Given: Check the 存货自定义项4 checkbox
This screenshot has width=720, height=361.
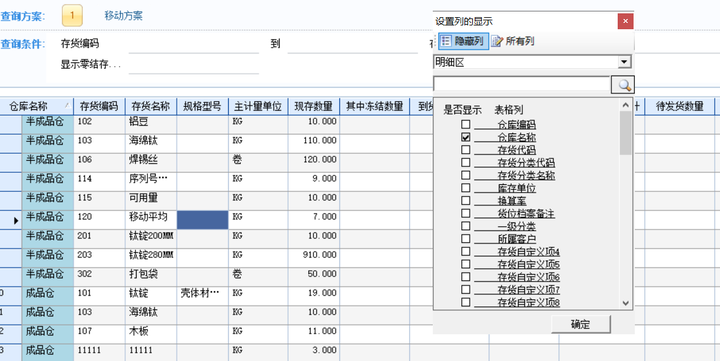Looking at the screenshot, I should pyautogui.click(x=466, y=251).
